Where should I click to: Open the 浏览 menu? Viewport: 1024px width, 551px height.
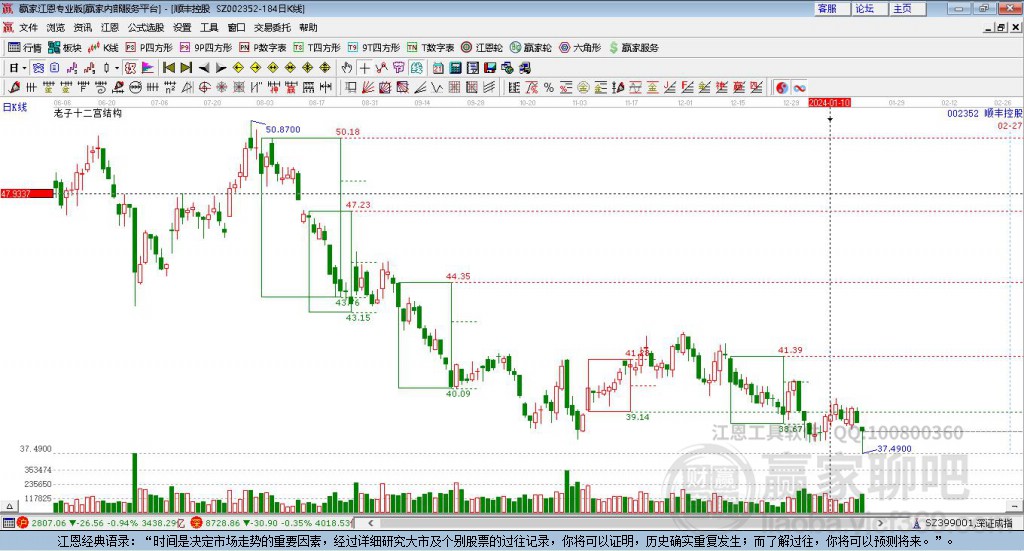click(x=56, y=27)
